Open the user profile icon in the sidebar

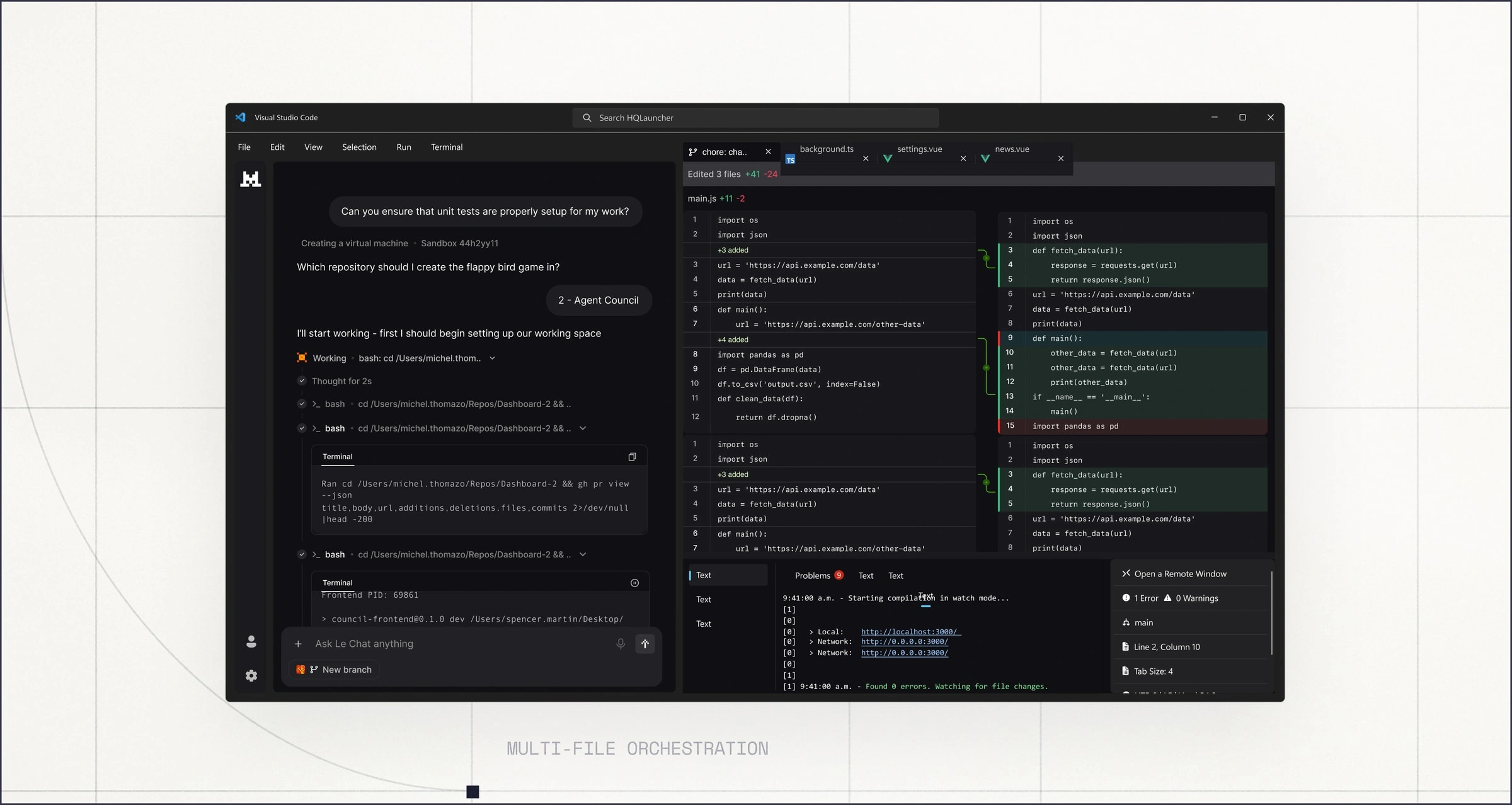pos(251,642)
